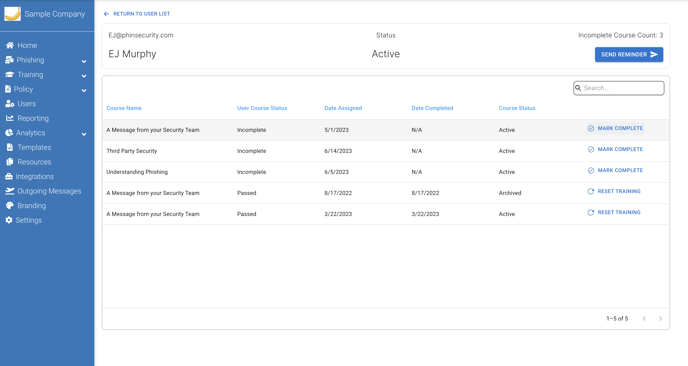688x366 pixels.
Task: Click the Sample Company logo icon
Action: pos(12,14)
